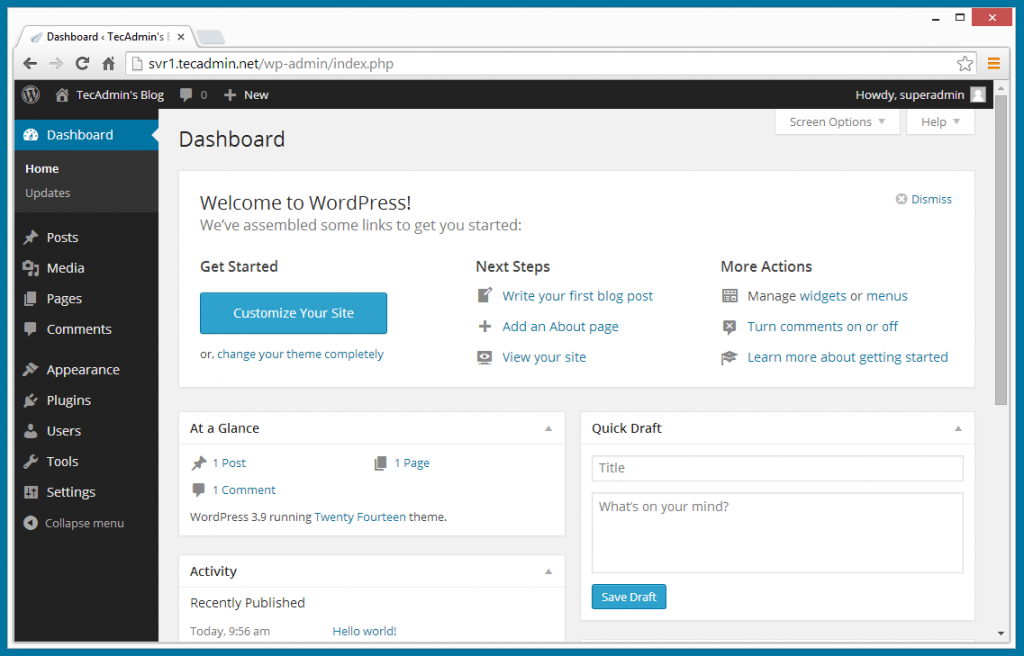Click the Save Draft button
The image size is (1024, 656).
(628, 597)
